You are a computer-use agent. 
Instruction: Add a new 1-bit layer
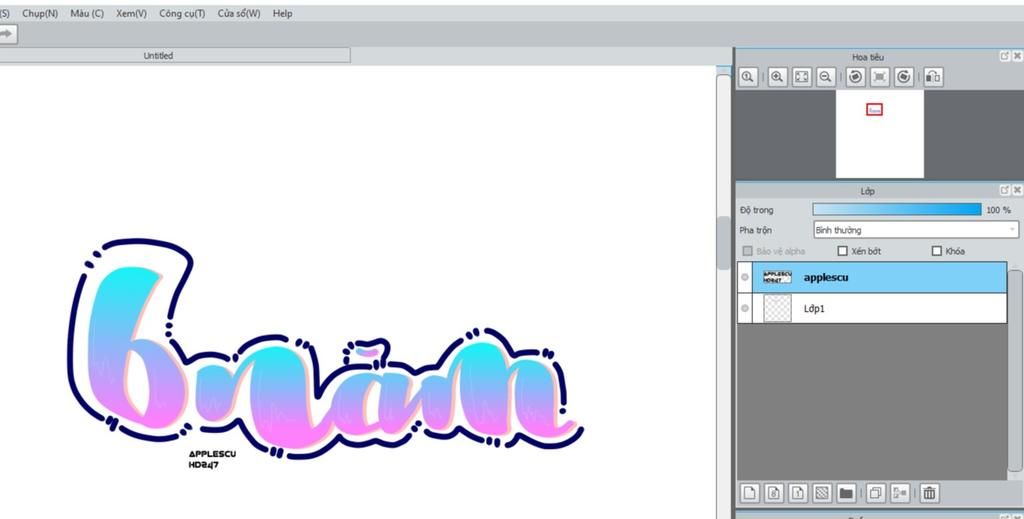point(797,493)
